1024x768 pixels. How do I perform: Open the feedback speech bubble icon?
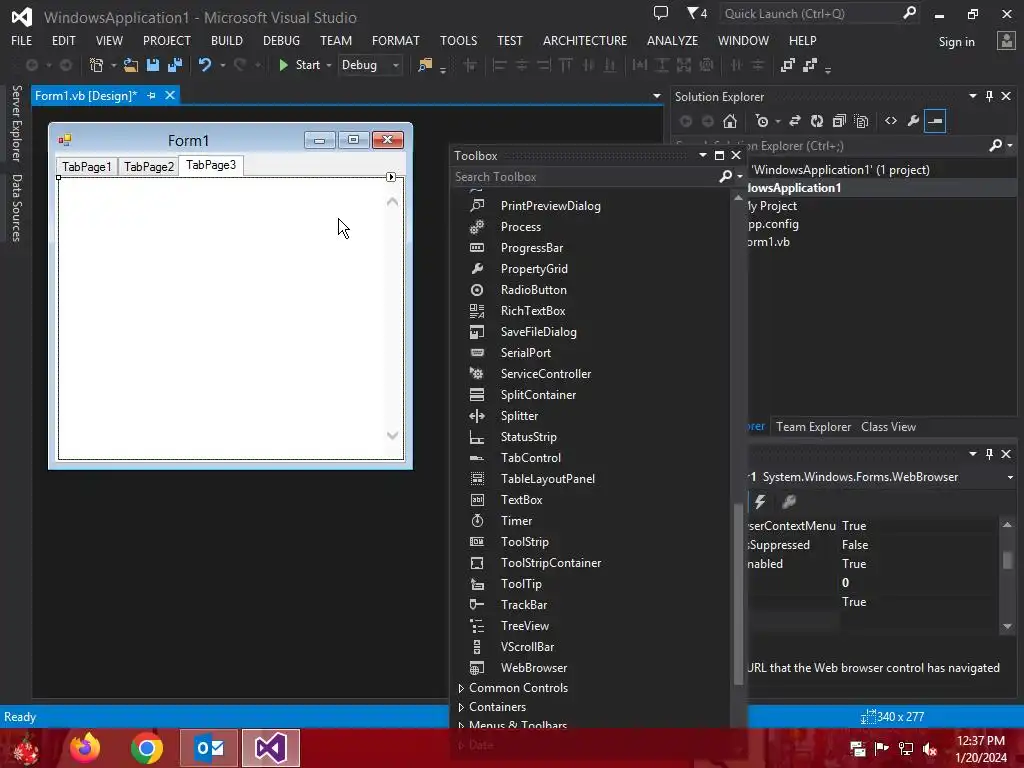[x=661, y=13]
